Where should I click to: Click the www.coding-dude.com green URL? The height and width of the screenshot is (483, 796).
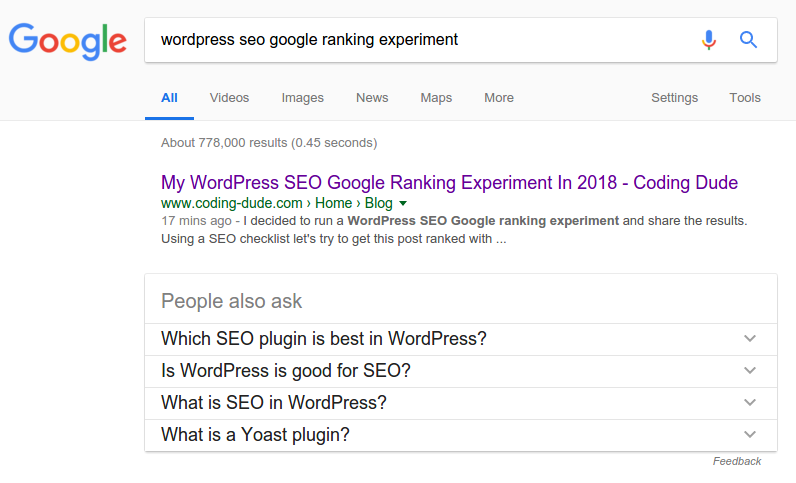pos(231,204)
